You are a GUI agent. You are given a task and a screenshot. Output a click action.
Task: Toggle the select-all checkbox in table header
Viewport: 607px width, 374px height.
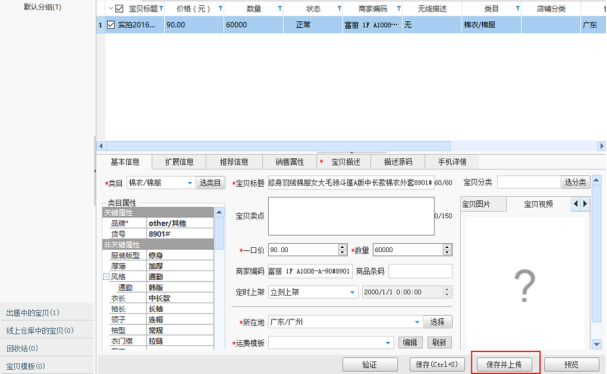pos(119,9)
